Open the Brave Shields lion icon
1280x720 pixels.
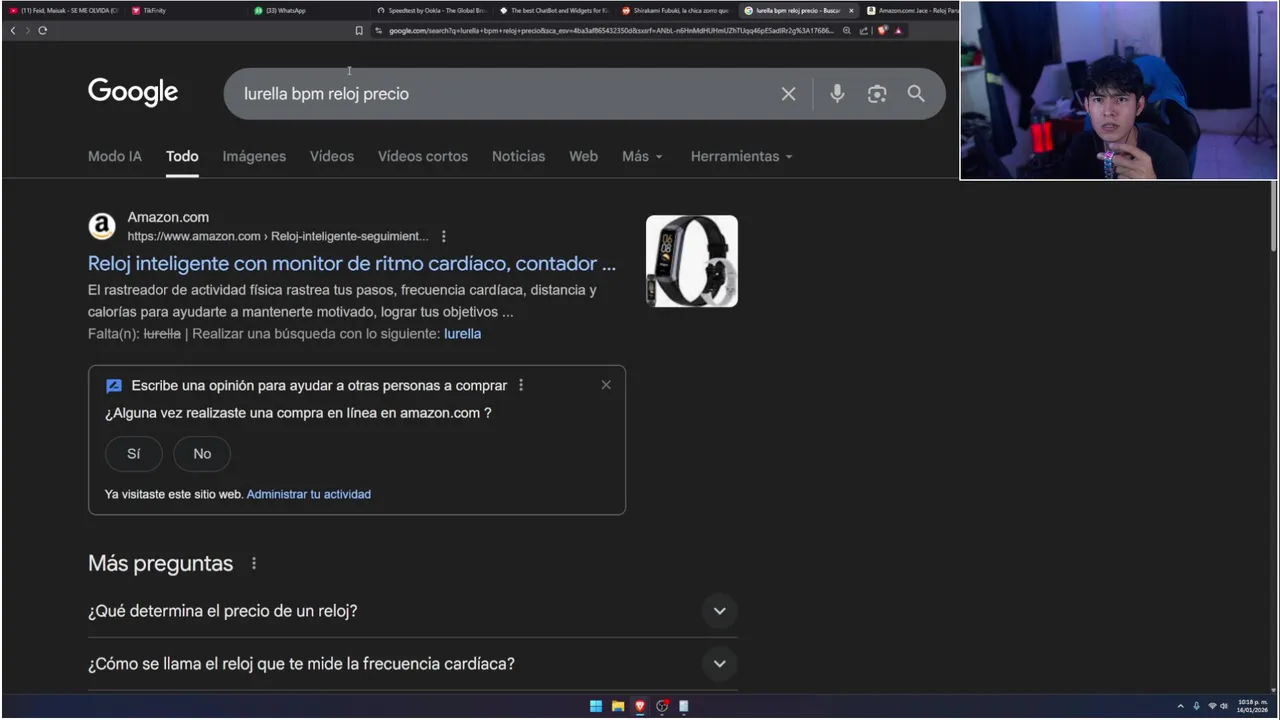coord(882,31)
